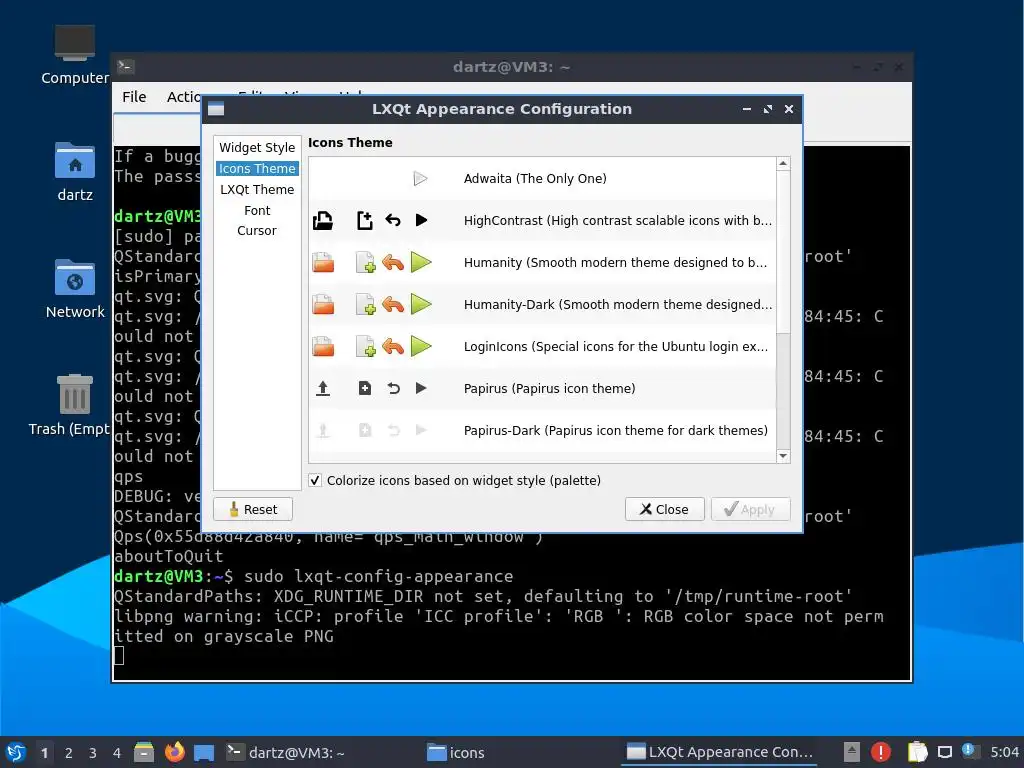Viewport: 1024px width, 768px height.
Task: Click the Adwaita play preview icon
Action: [x=421, y=178]
